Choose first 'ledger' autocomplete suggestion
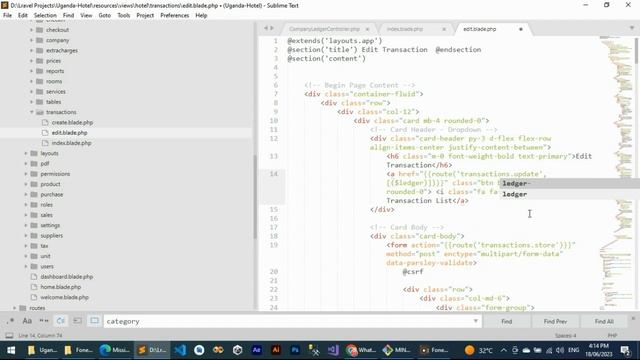640x360 pixels. coord(570,183)
